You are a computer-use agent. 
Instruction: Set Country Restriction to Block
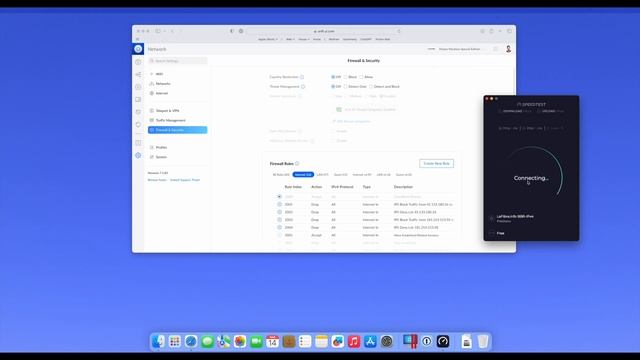pos(350,77)
